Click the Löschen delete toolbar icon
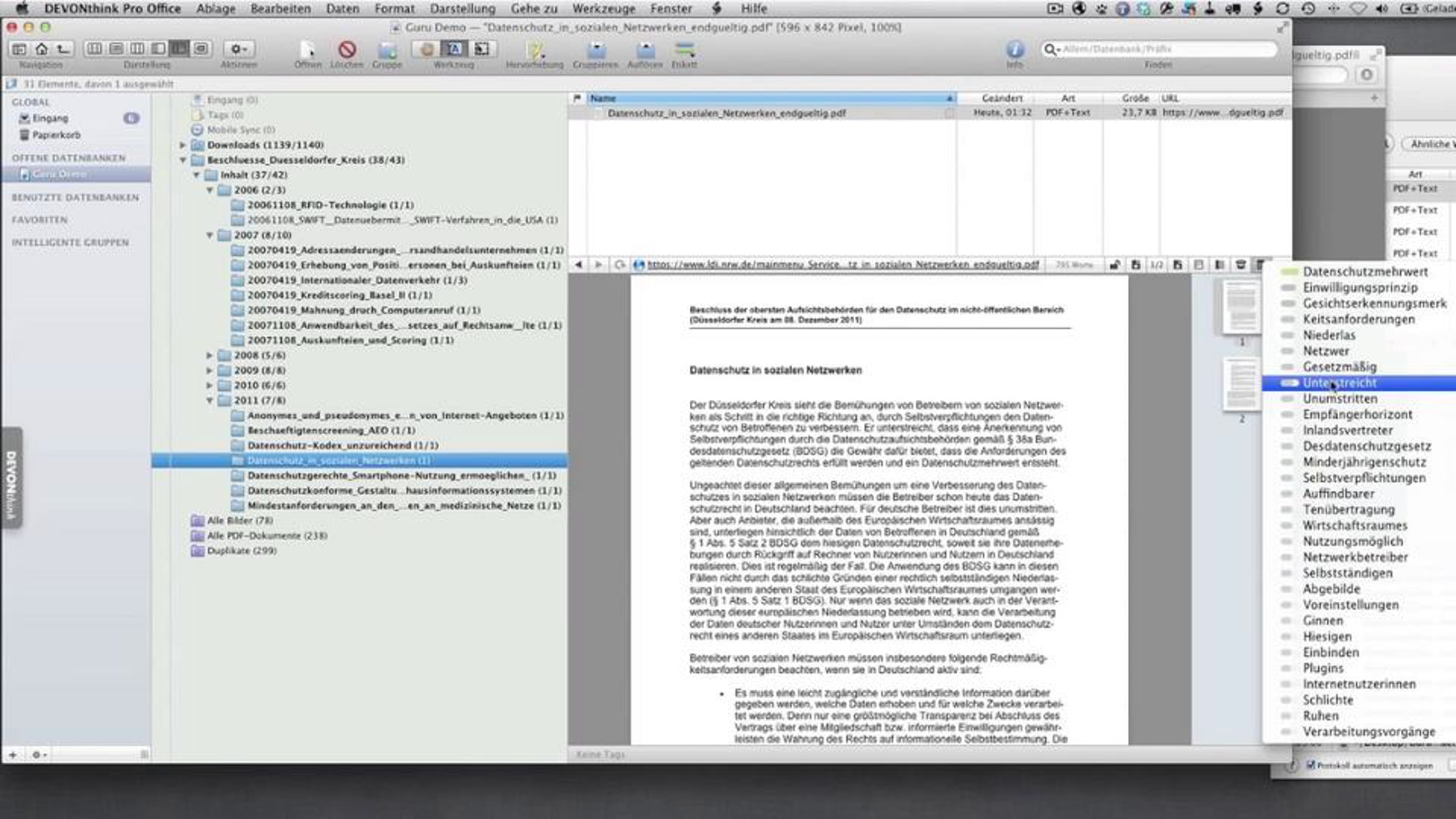 click(x=347, y=50)
